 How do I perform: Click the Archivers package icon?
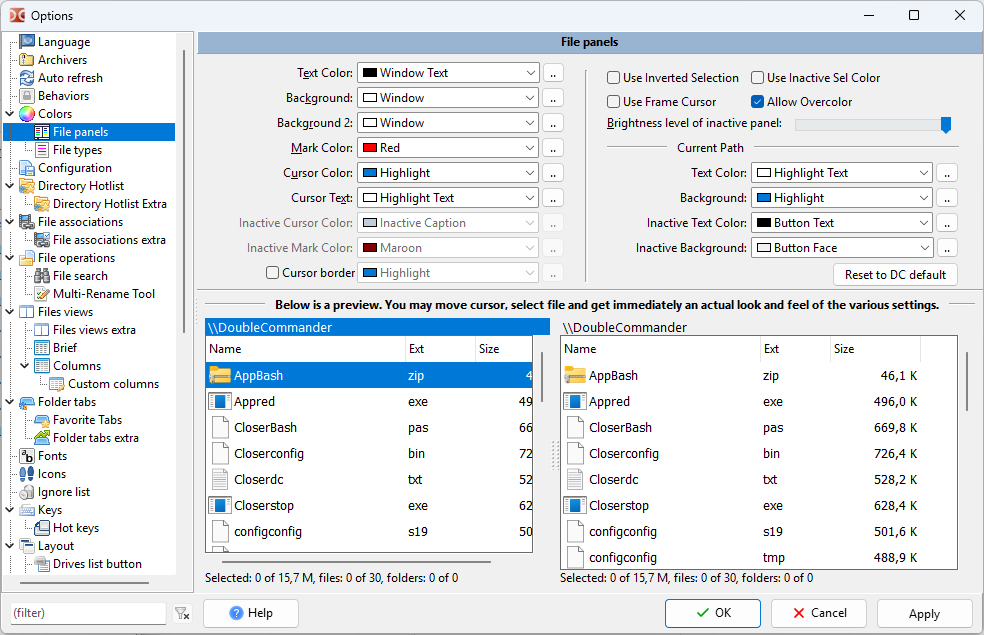pos(27,60)
